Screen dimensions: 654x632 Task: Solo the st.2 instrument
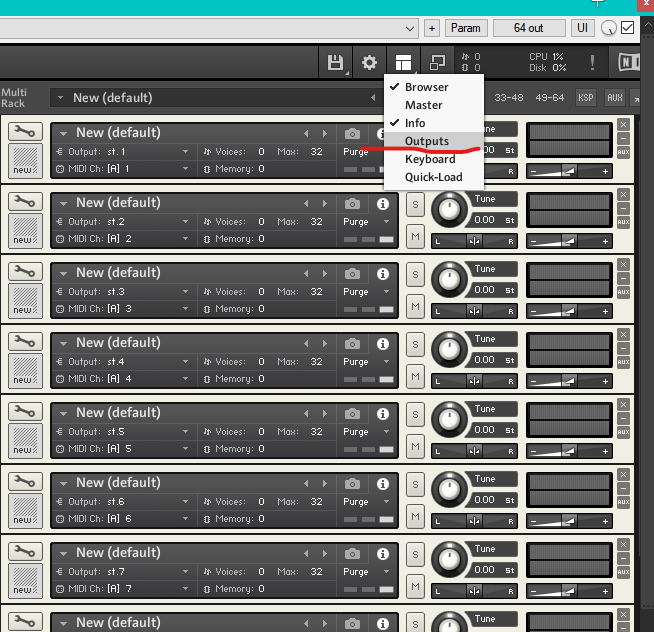415,204
